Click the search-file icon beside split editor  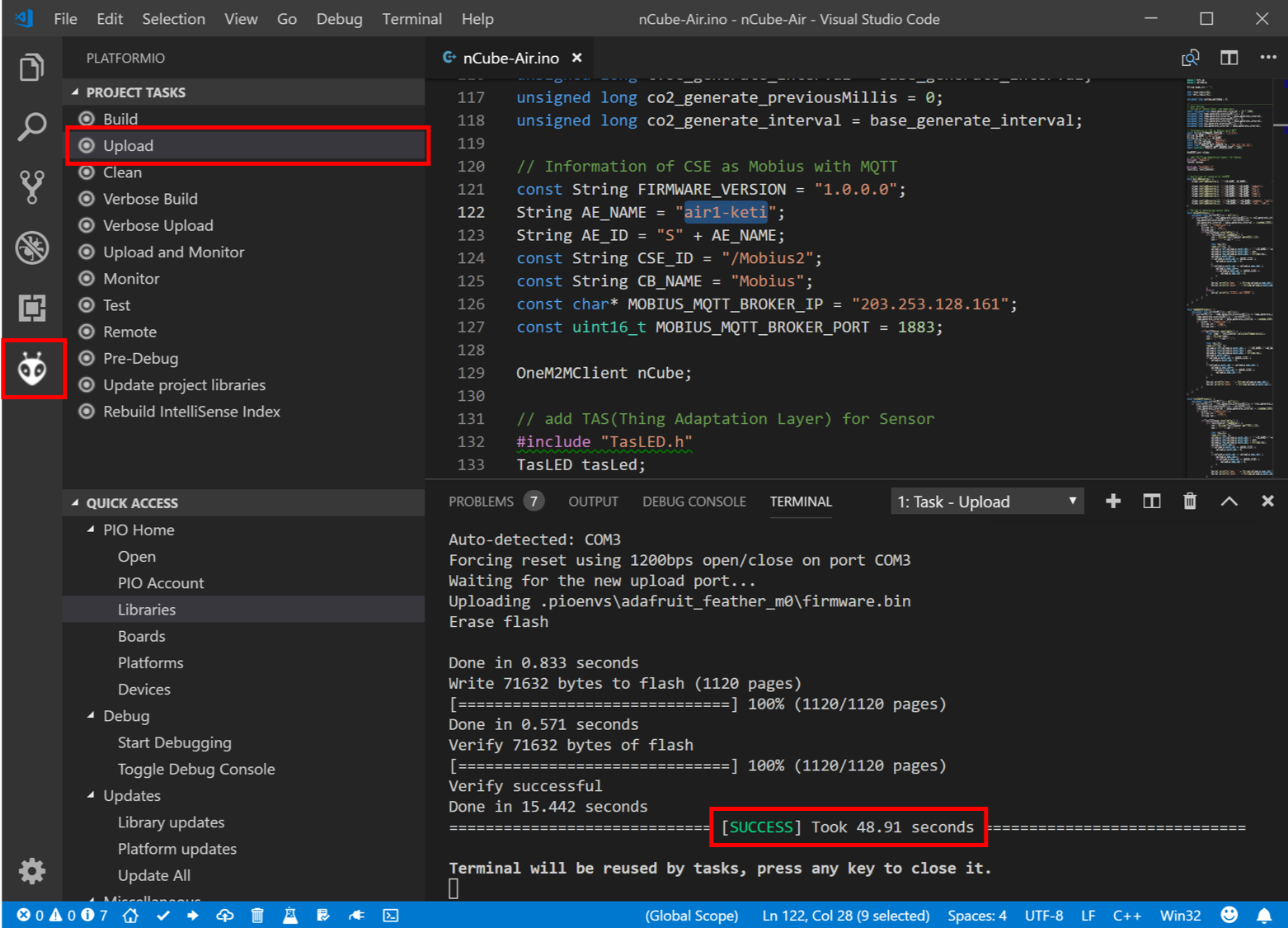[1190, 57]
